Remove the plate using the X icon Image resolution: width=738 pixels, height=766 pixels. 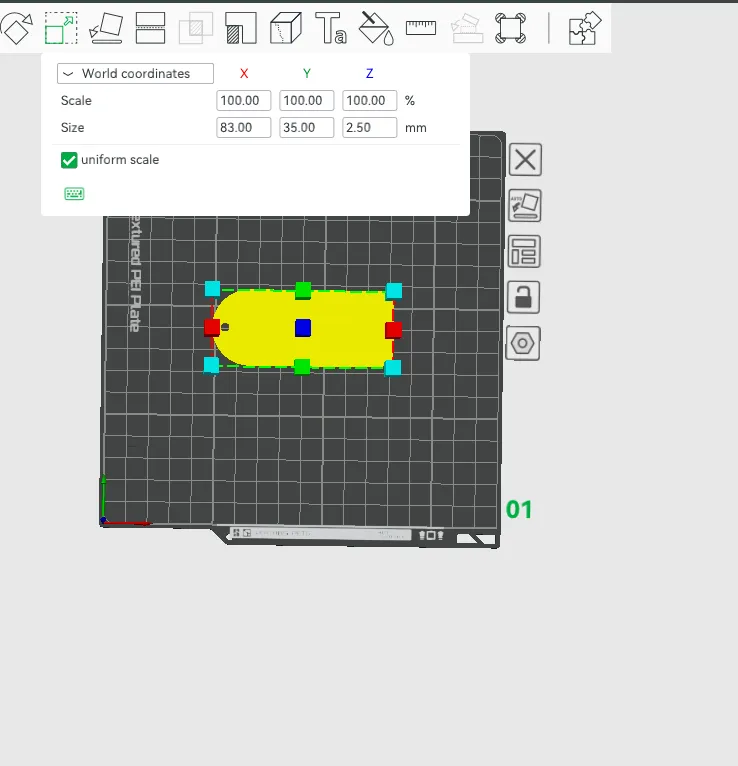point(525,160)
